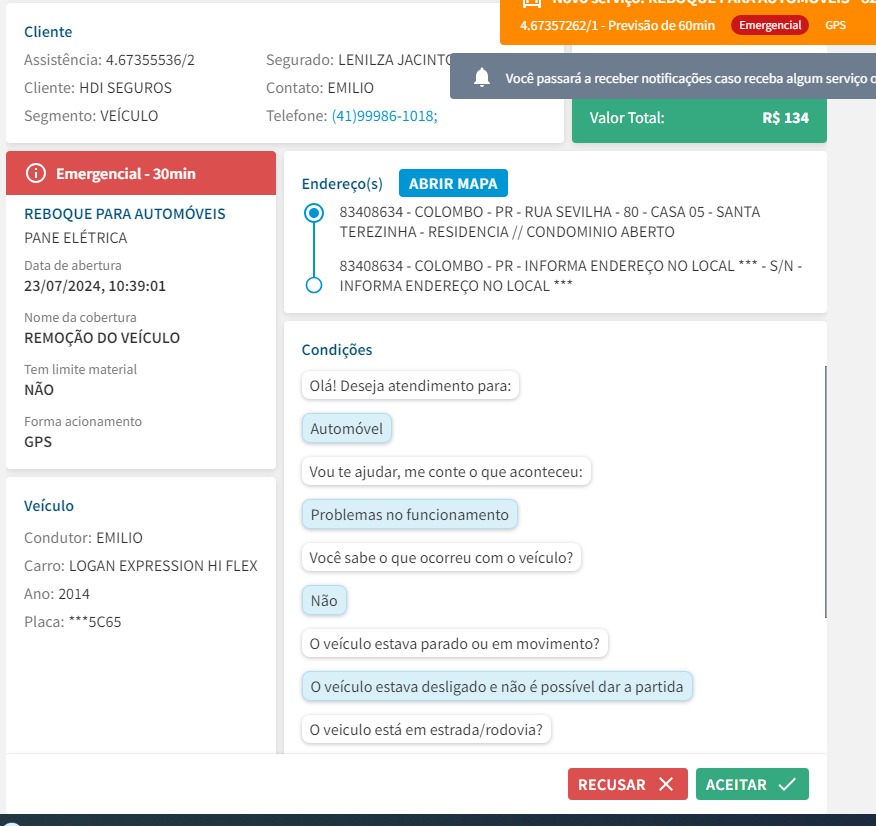The image size is (876, 826).
Task: Click the Emergencial - 30min red header
Action: (141, 173)
